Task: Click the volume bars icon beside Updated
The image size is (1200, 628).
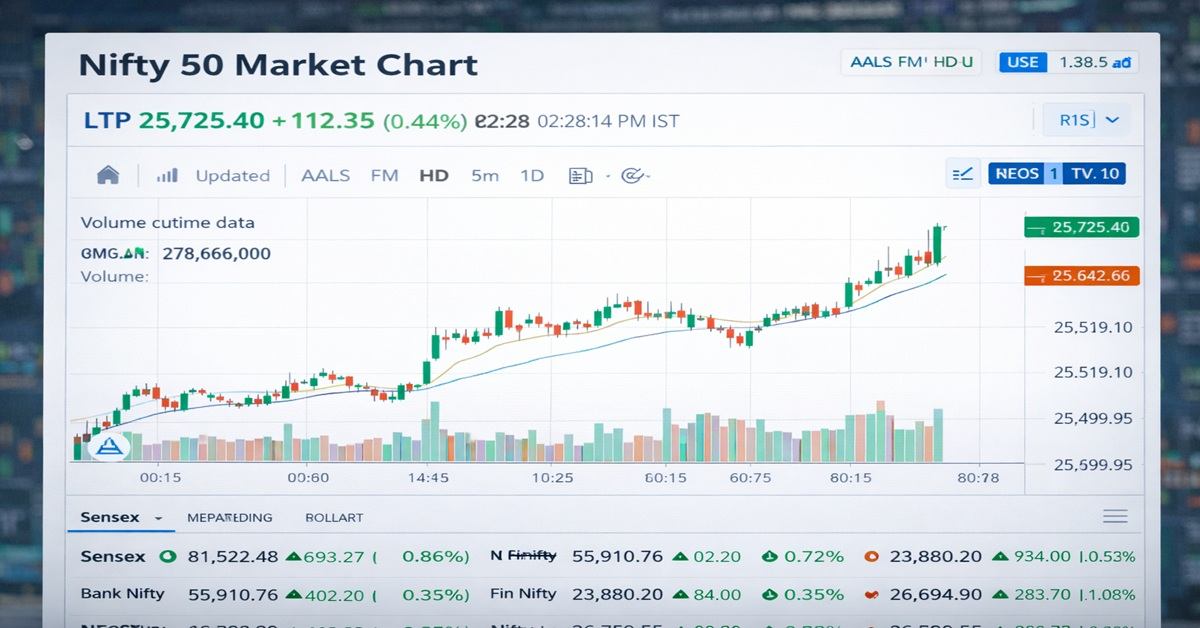Action: tap(166, 174)
